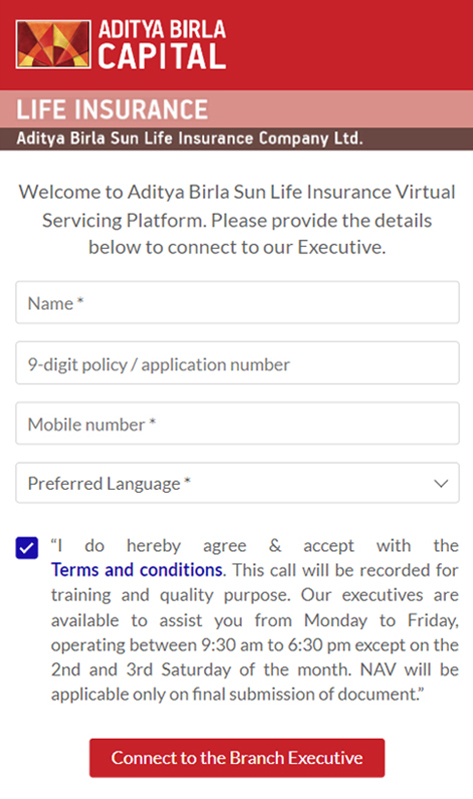Focus the 9-digit policy / application number field

click(x=237, y=363)
